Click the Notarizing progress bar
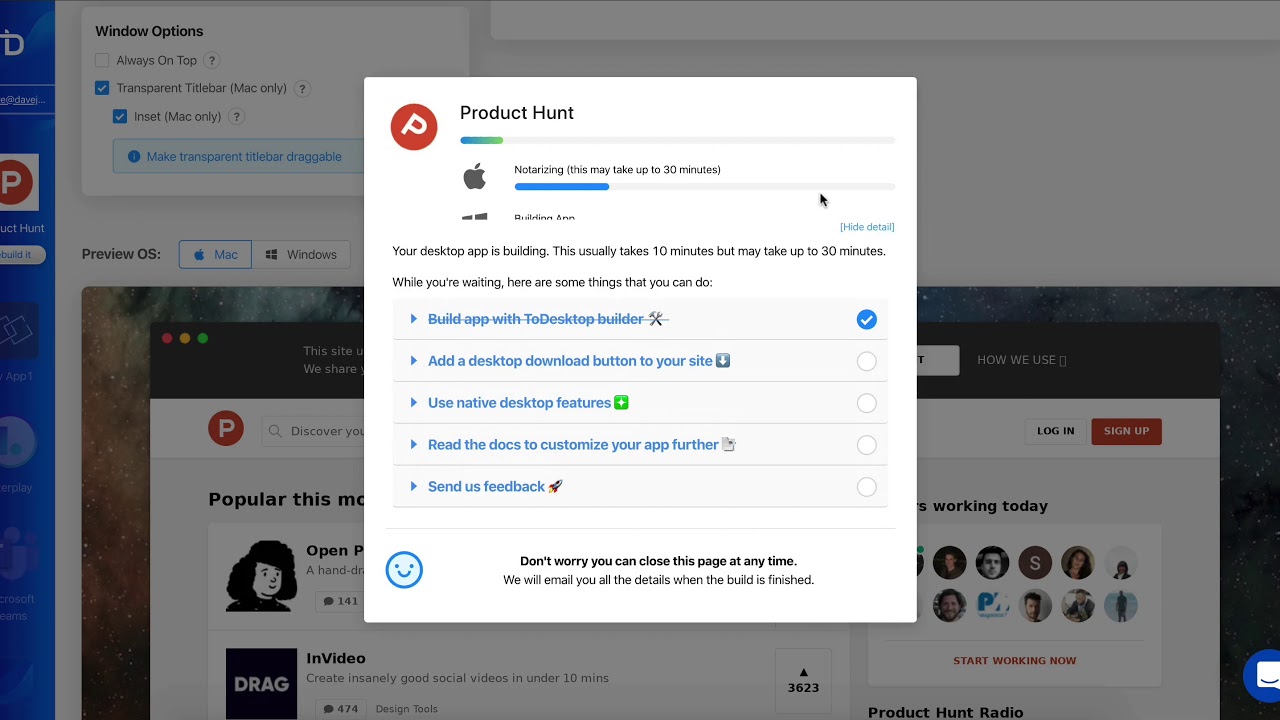The height and width of the screenshot is (720, 1280). 704,187
